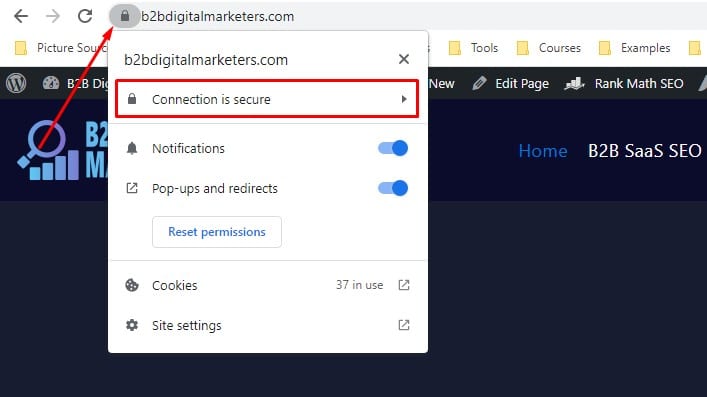Click the b2bdigitalmarketers.com address bar URL

[x=217, y=17]
